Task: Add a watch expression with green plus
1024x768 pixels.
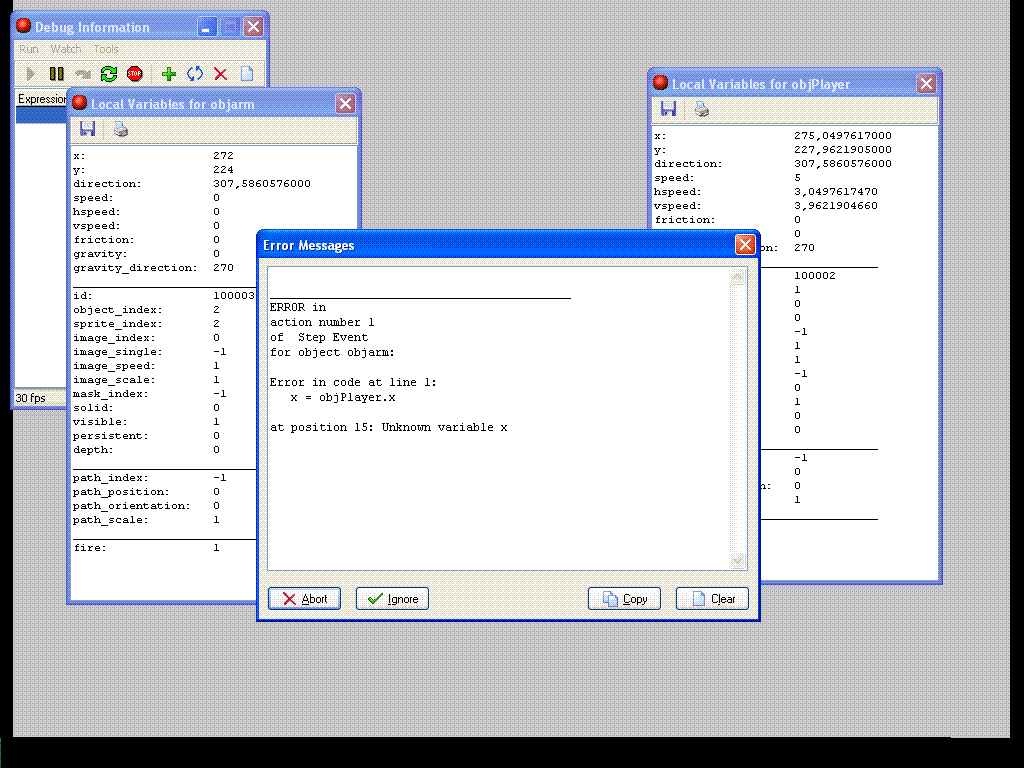Action: [169, 74]
